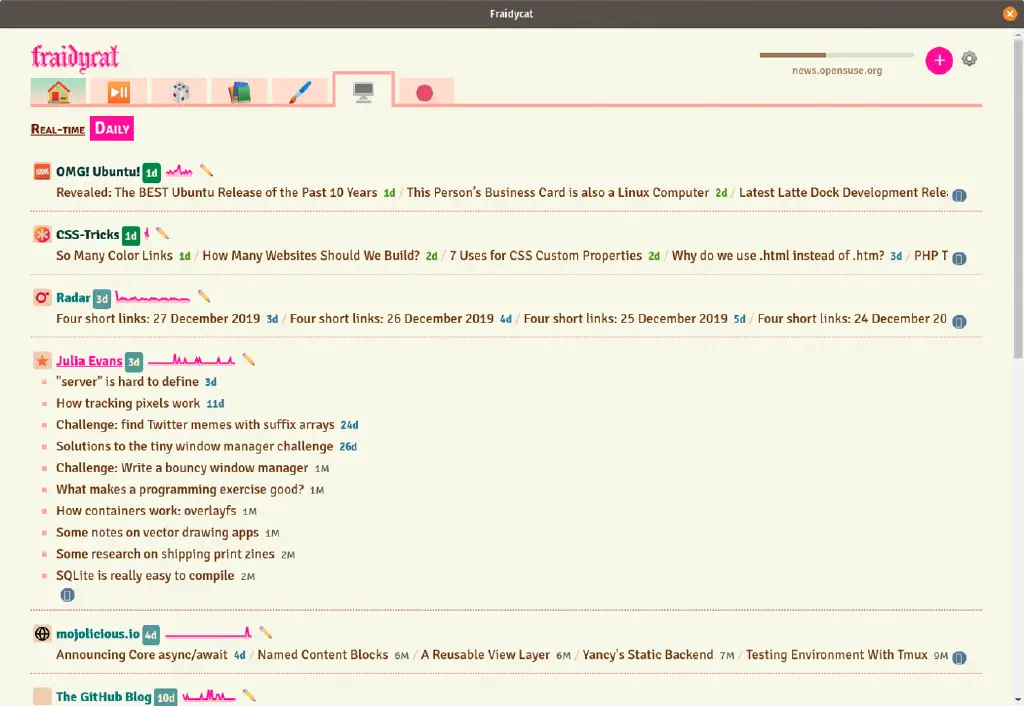Click Julia Evans activity sparkline

(x=191, y=360)
